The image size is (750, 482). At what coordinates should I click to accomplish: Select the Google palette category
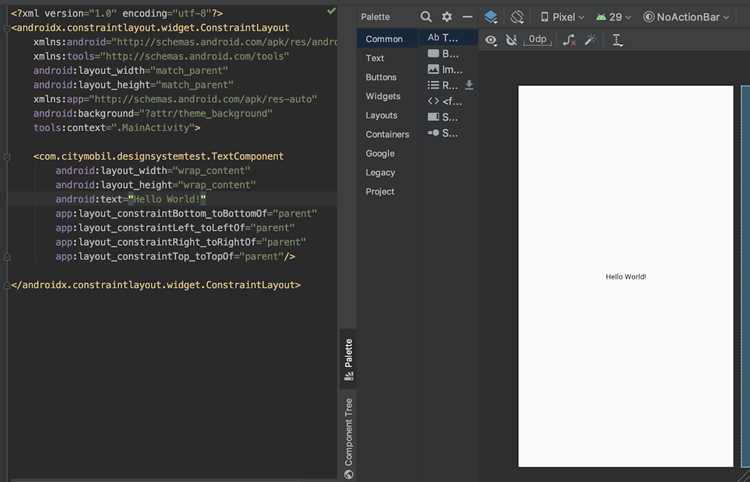tap(386, 153)
